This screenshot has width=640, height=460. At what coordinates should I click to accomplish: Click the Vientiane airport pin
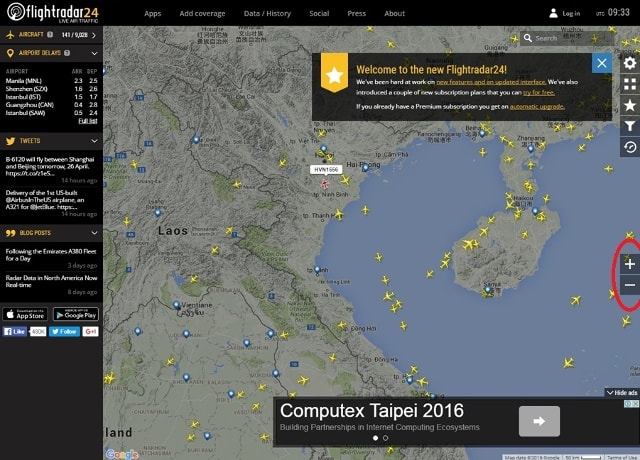[176, 305]
